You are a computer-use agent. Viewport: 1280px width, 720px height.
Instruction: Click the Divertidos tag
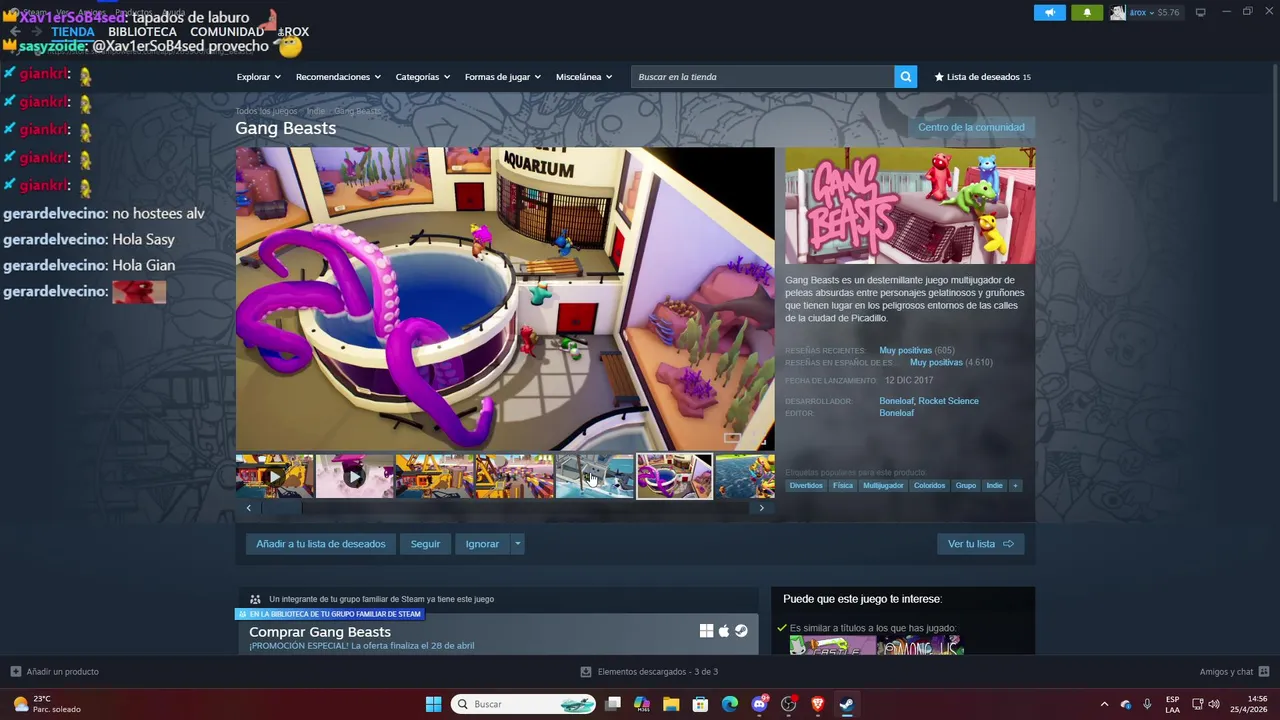pos(806,485)
